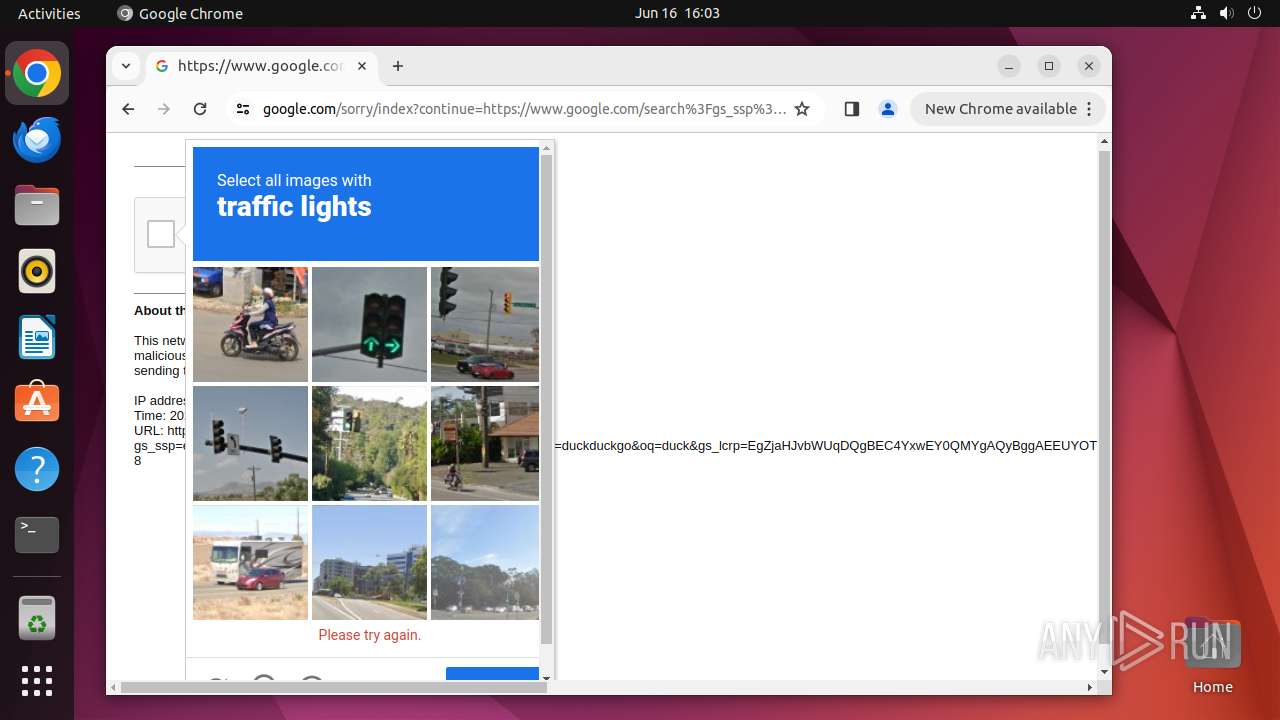Select the street-corner house with motorbike tile
1280x720 pixels.
pyautogui.click(x=485, y=443)
